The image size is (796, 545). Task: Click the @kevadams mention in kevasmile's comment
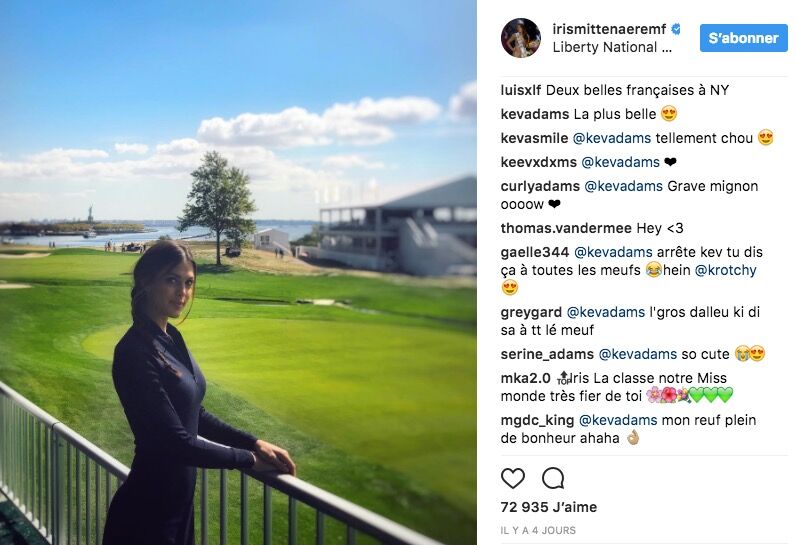point(612,138)
